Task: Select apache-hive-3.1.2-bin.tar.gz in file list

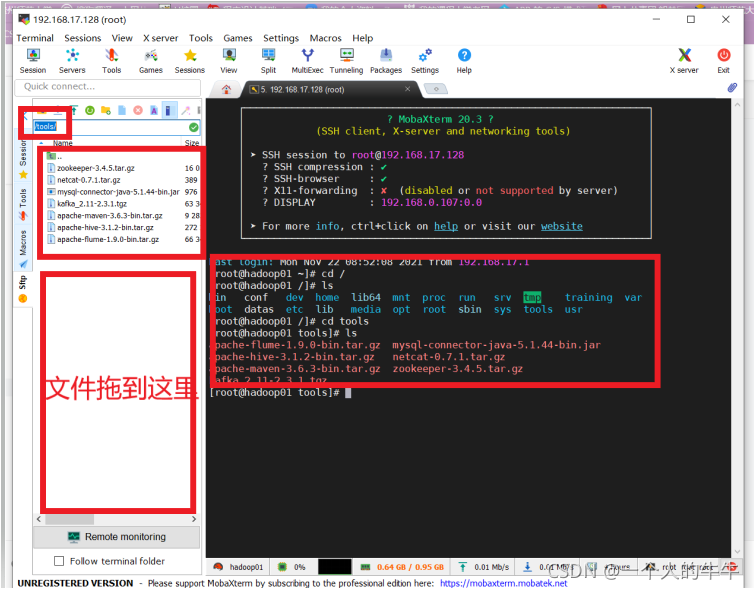Action: [105, 227]
